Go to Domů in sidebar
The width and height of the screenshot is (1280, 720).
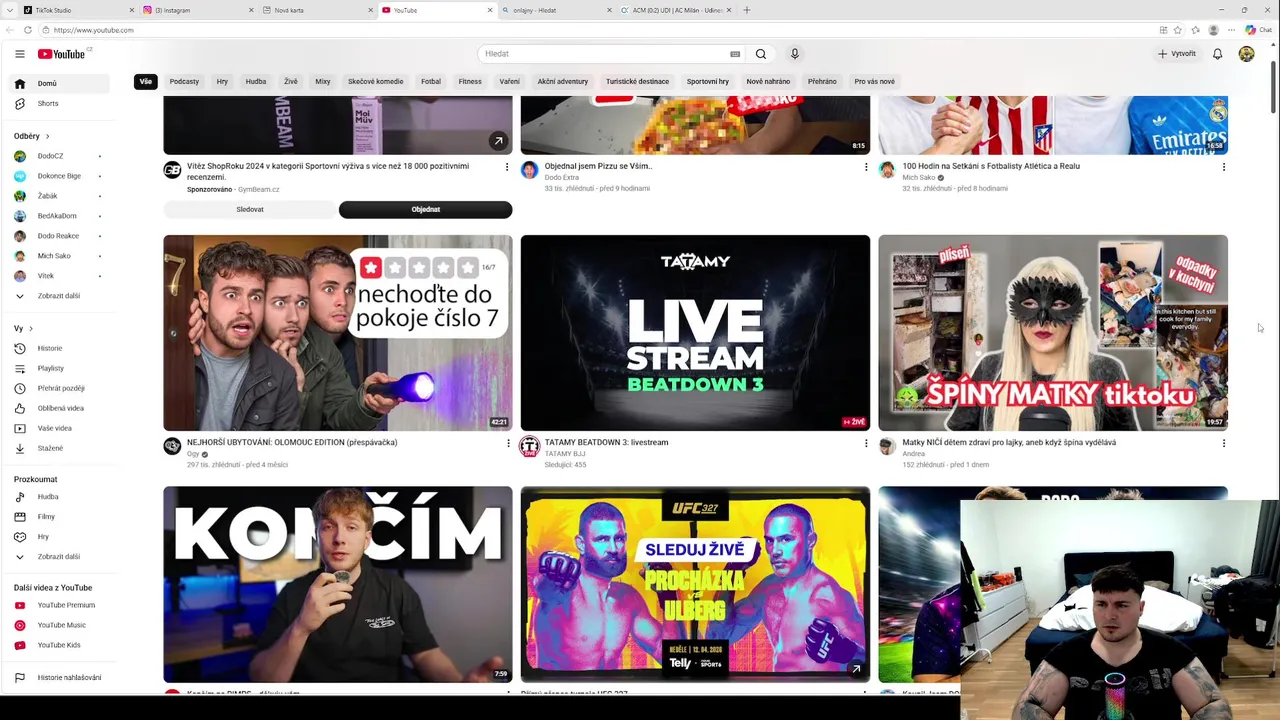click(60, 84)
